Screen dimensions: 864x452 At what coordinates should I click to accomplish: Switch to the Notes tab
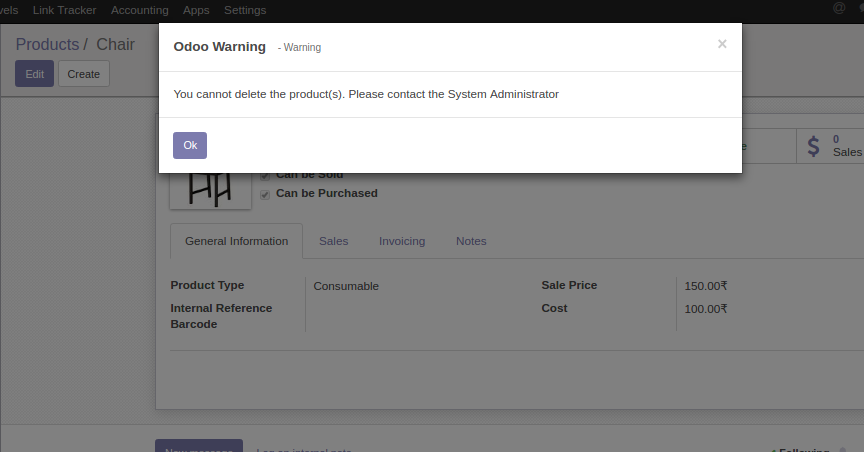coord(471,241)
